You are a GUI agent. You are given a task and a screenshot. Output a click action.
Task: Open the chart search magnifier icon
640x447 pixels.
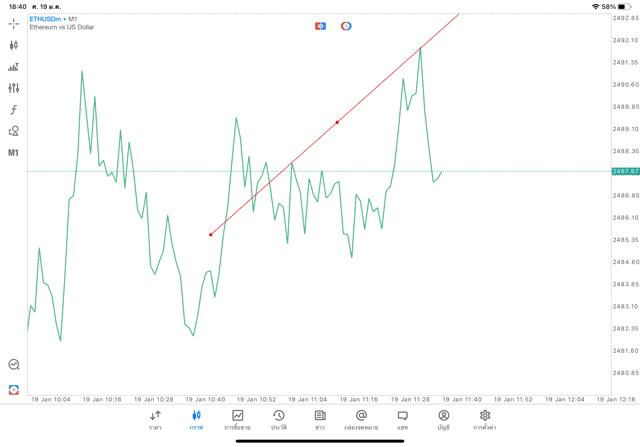pyautogui.click(x=14, y=365)
